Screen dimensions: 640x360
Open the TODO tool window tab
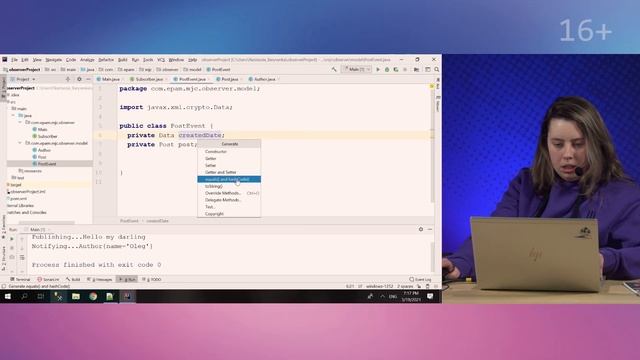(x=151, y=280)
